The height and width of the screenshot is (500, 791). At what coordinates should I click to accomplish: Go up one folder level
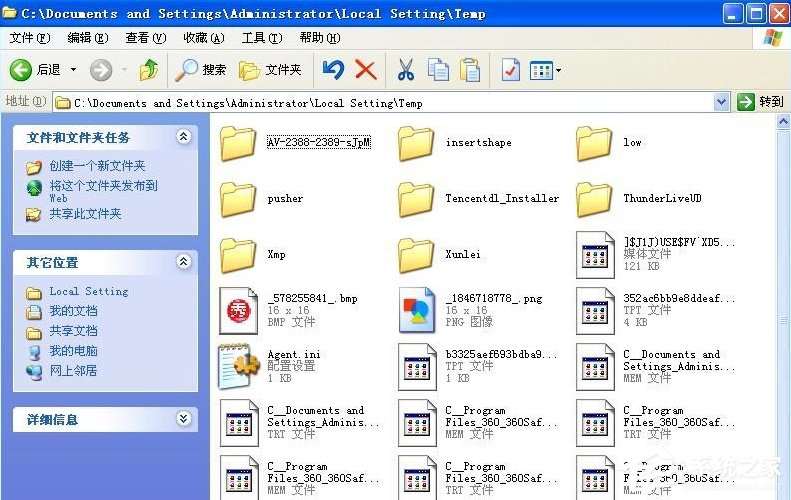pyautogui.click(x=149, y=70)
